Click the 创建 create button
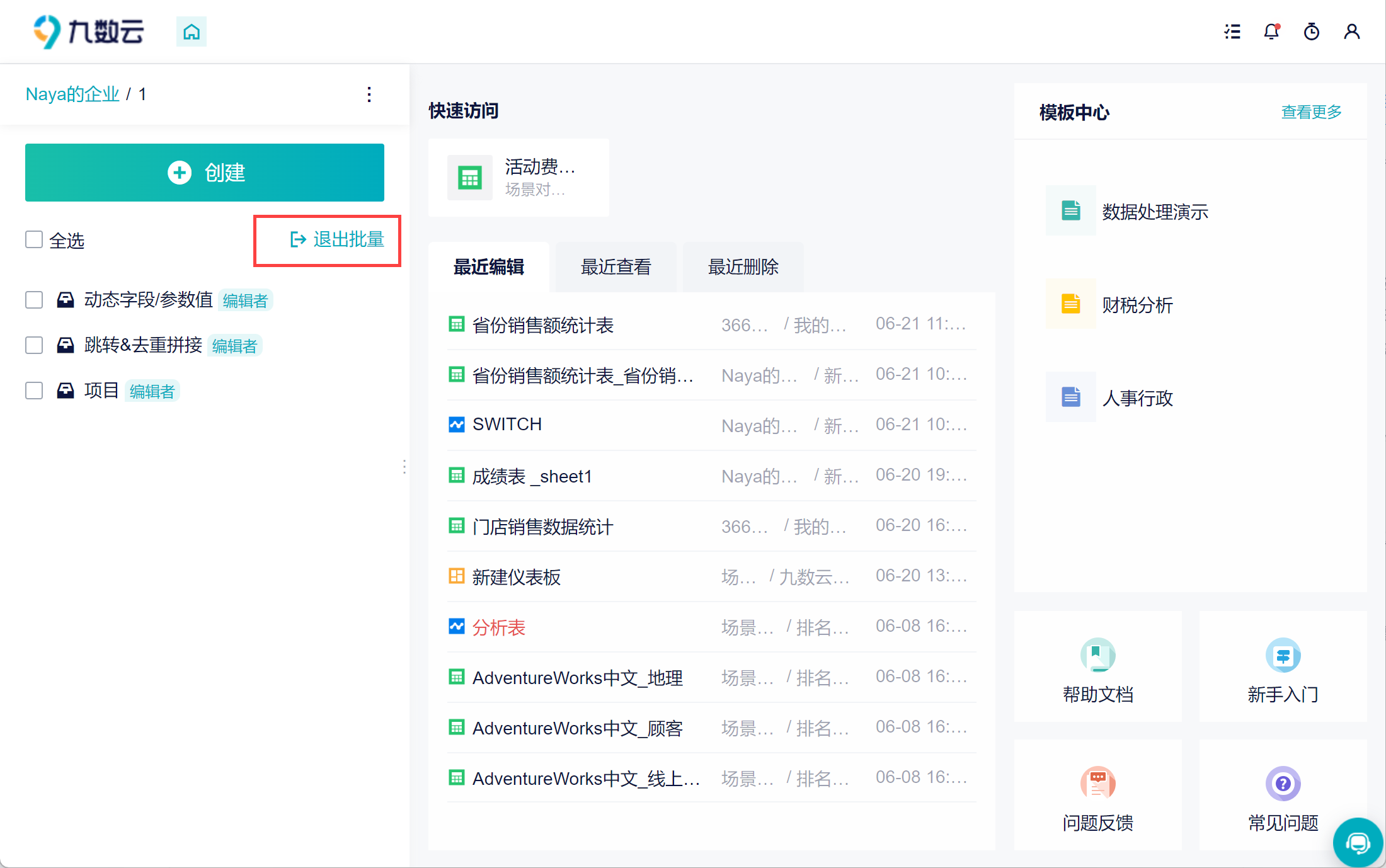 click(x=205, y=173)
